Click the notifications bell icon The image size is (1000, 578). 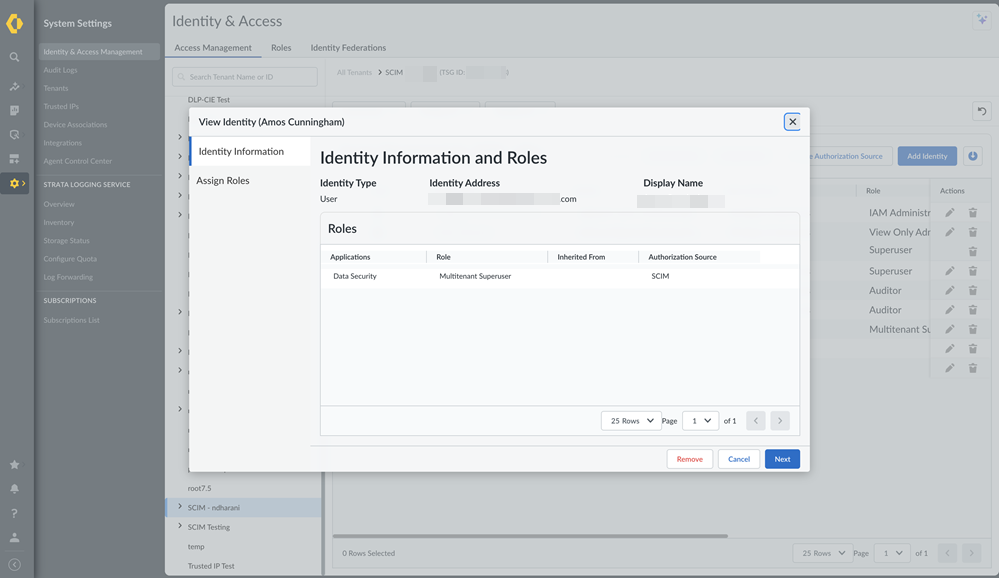tap(14, 489)
